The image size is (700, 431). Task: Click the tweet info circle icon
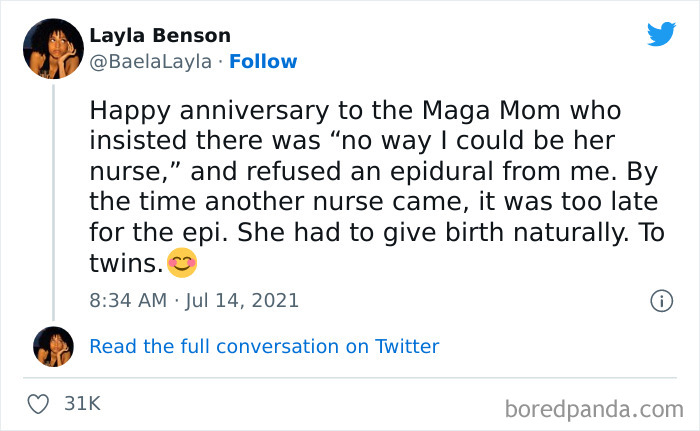660,300
